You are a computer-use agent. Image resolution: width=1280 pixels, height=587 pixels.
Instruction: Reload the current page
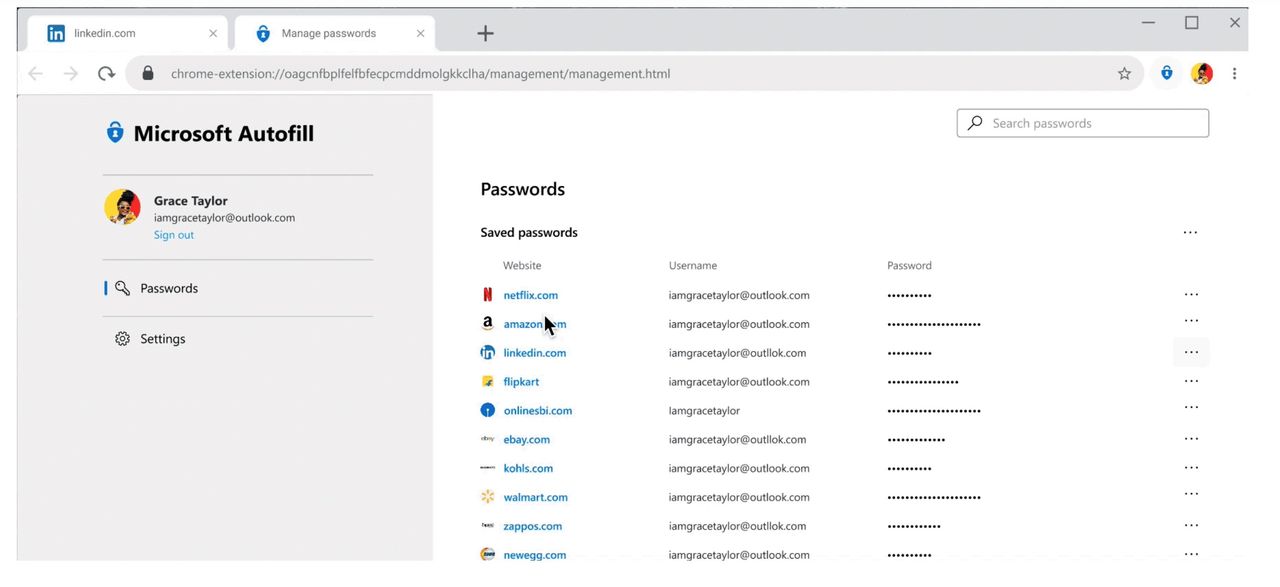(x=106, y=73)
